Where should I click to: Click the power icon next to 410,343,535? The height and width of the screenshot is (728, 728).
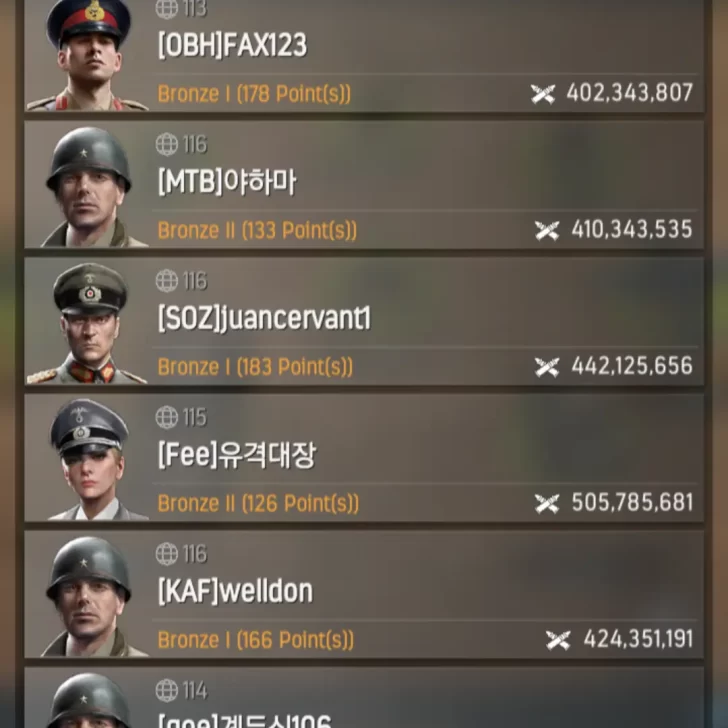click(x=547, y=230)
